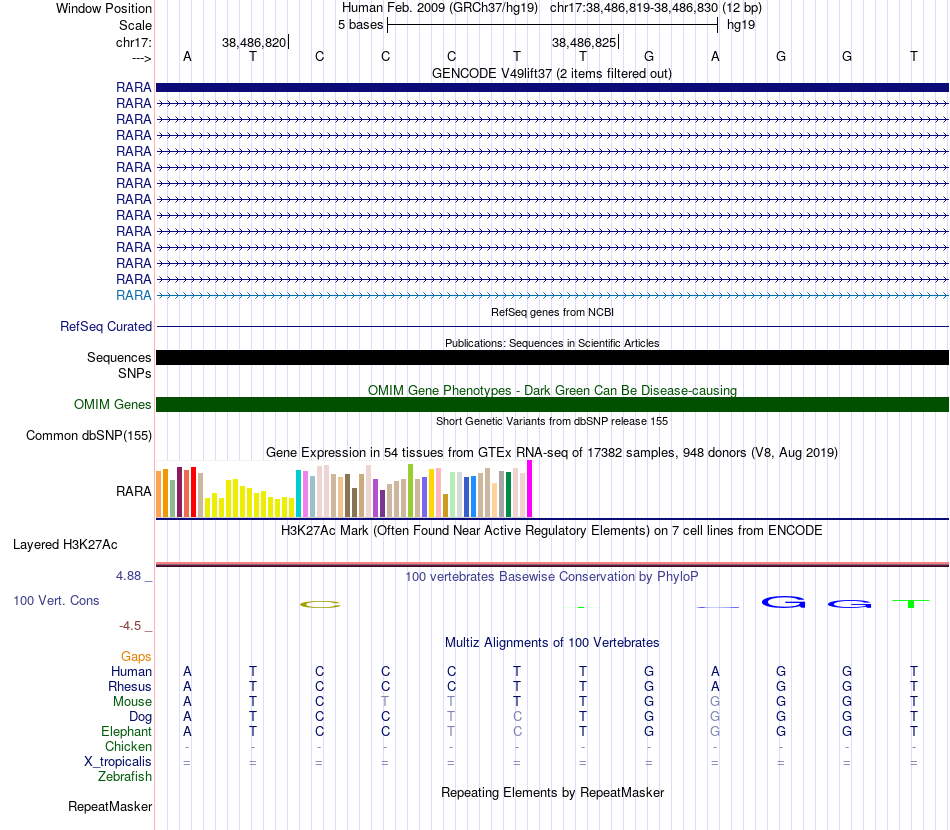Open the "H3K27Ac Mark" ENCODE track title
The image size is (950, 830).
pos(551,531)
